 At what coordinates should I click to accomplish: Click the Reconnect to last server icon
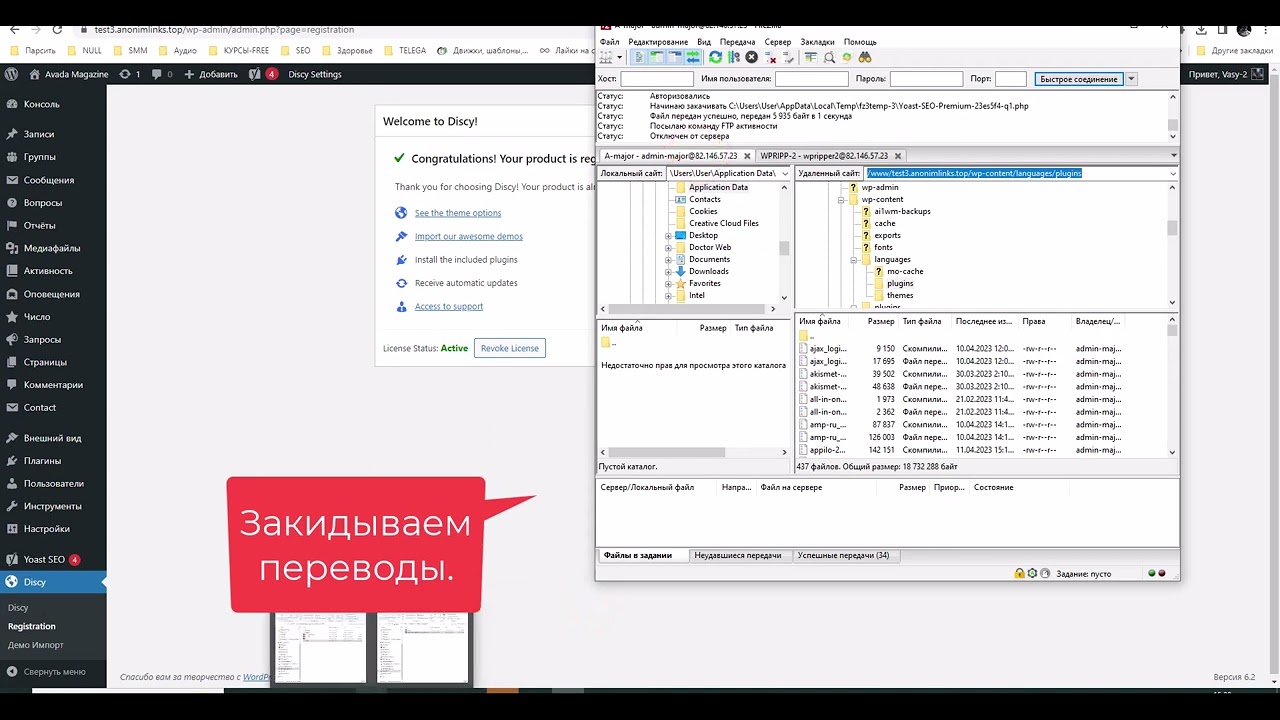coord(788,57)
